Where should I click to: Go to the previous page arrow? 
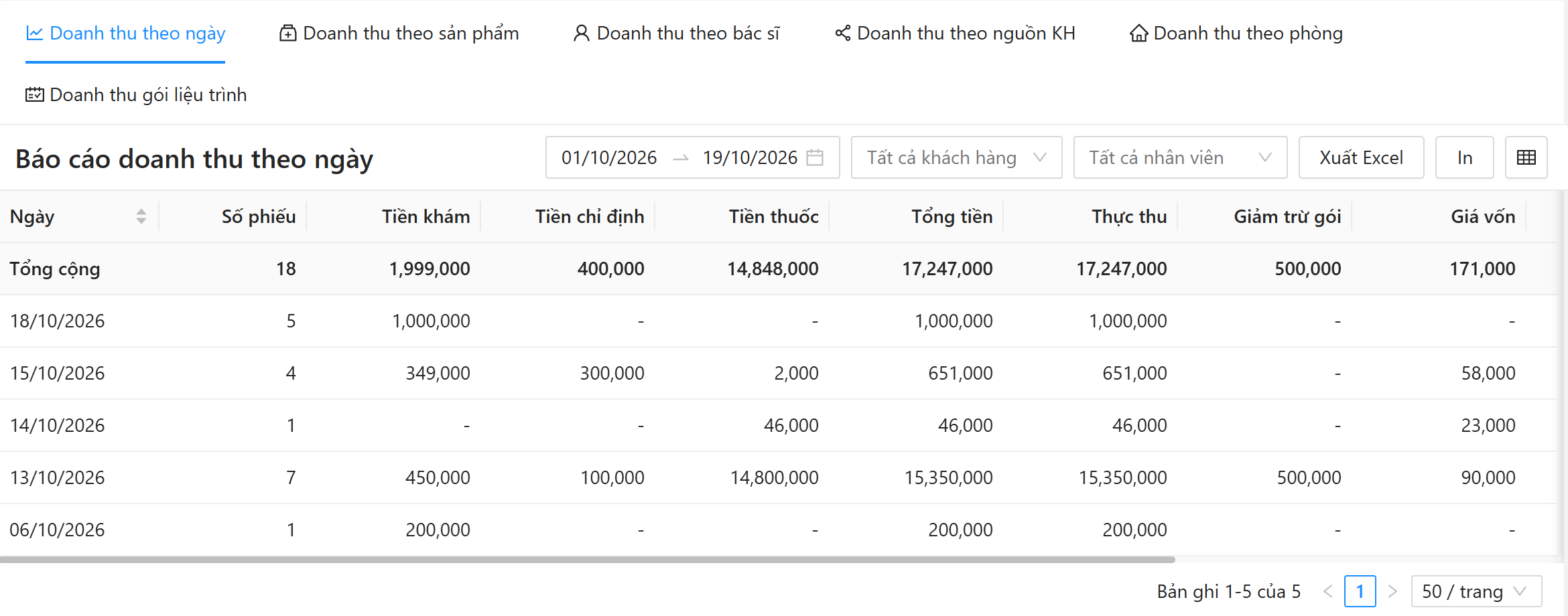coord(1328,591)
